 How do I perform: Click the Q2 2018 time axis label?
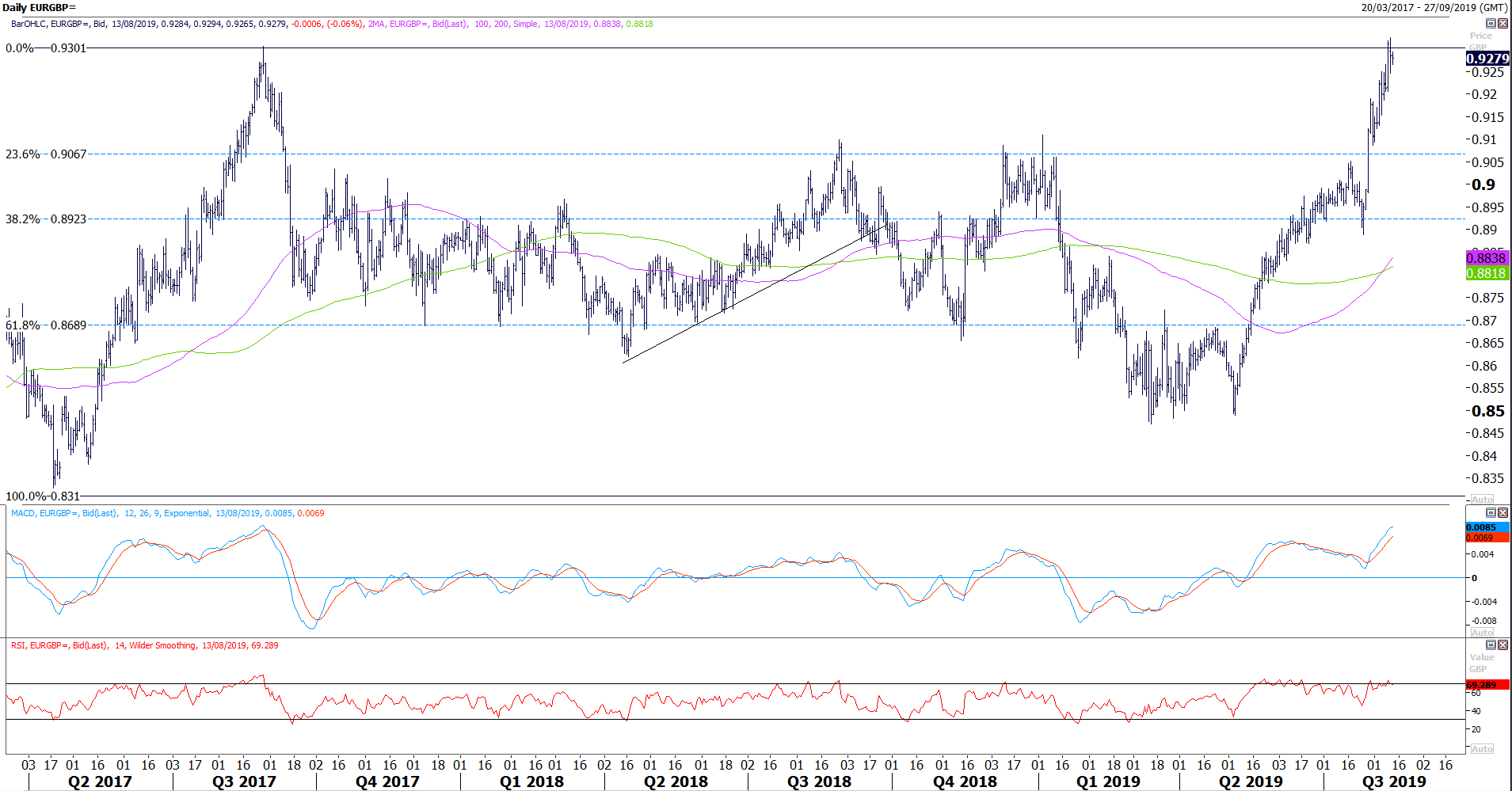[676, 781]
